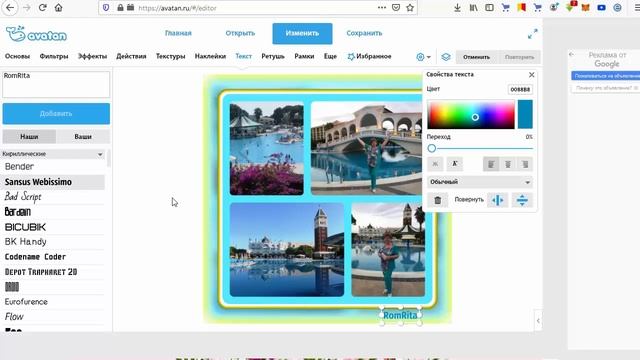Select the RomRita text on canvas
This screenshot has height=360, width=640.
pyautogui.click(x=400, y=316)
